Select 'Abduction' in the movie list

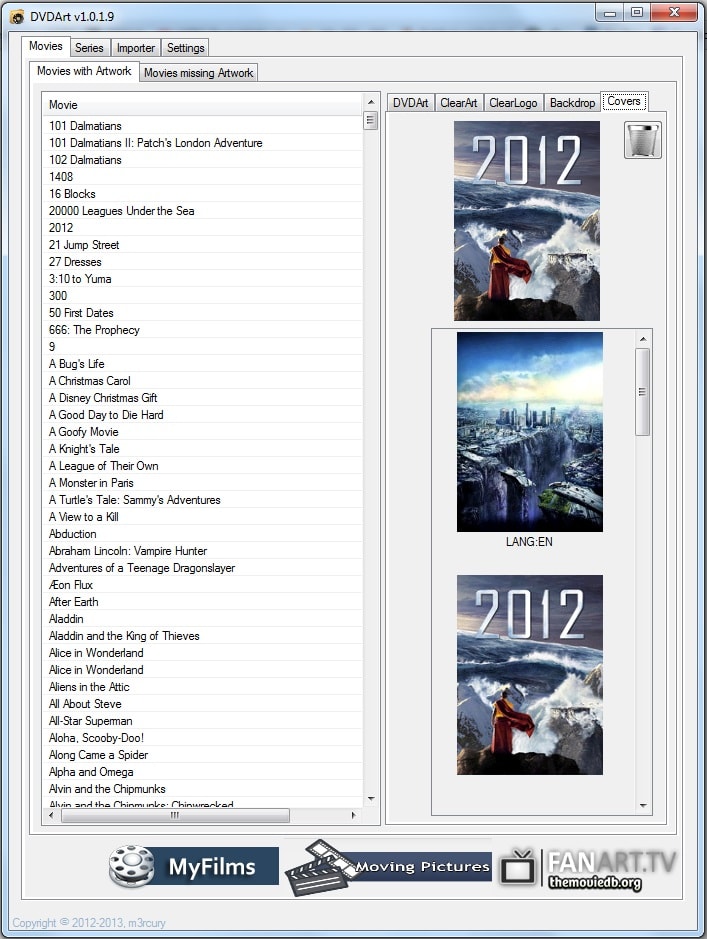click(202, 534)
